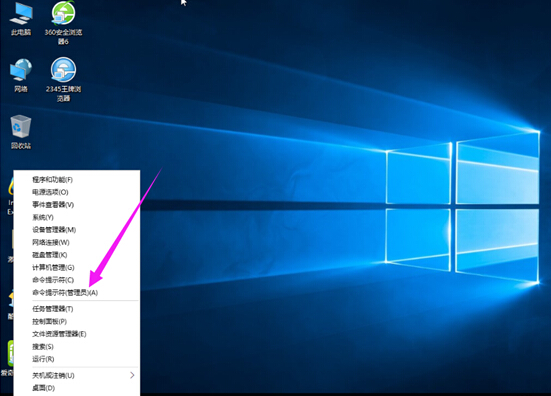The image size is (551, 396).
Task: Expand the 关机或注销(U) submenu arrow
Action: [132, 375]
